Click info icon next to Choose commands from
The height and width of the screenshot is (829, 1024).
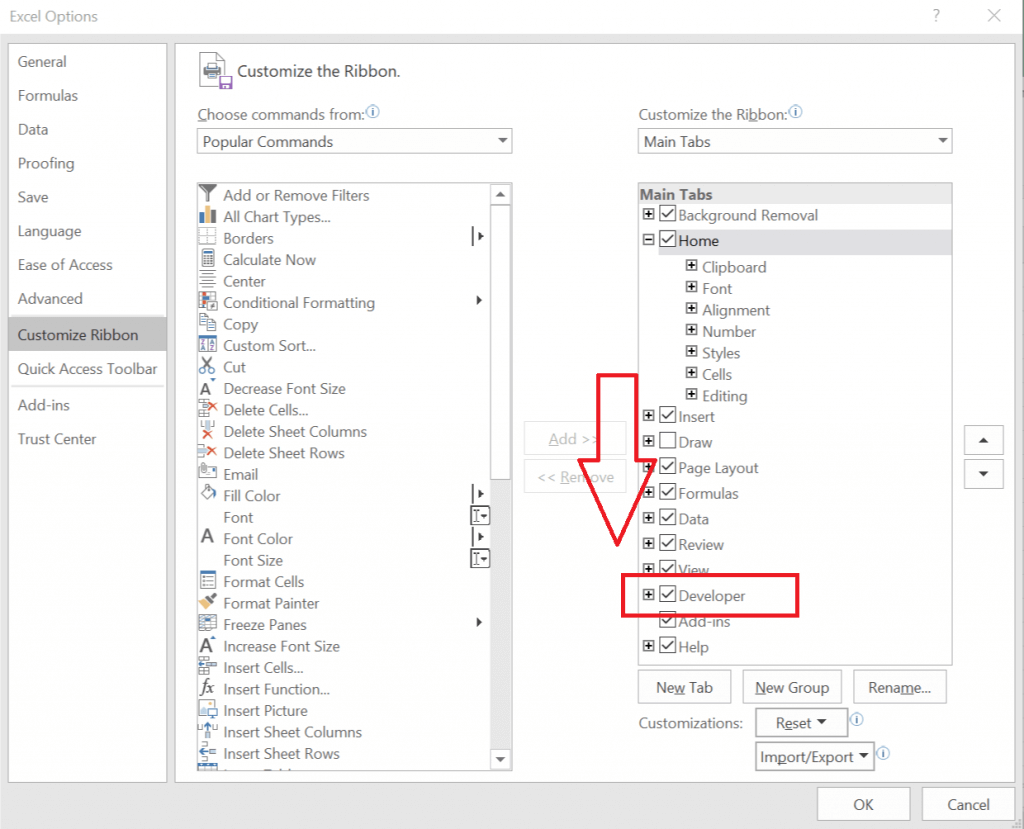tap(372, 112)
